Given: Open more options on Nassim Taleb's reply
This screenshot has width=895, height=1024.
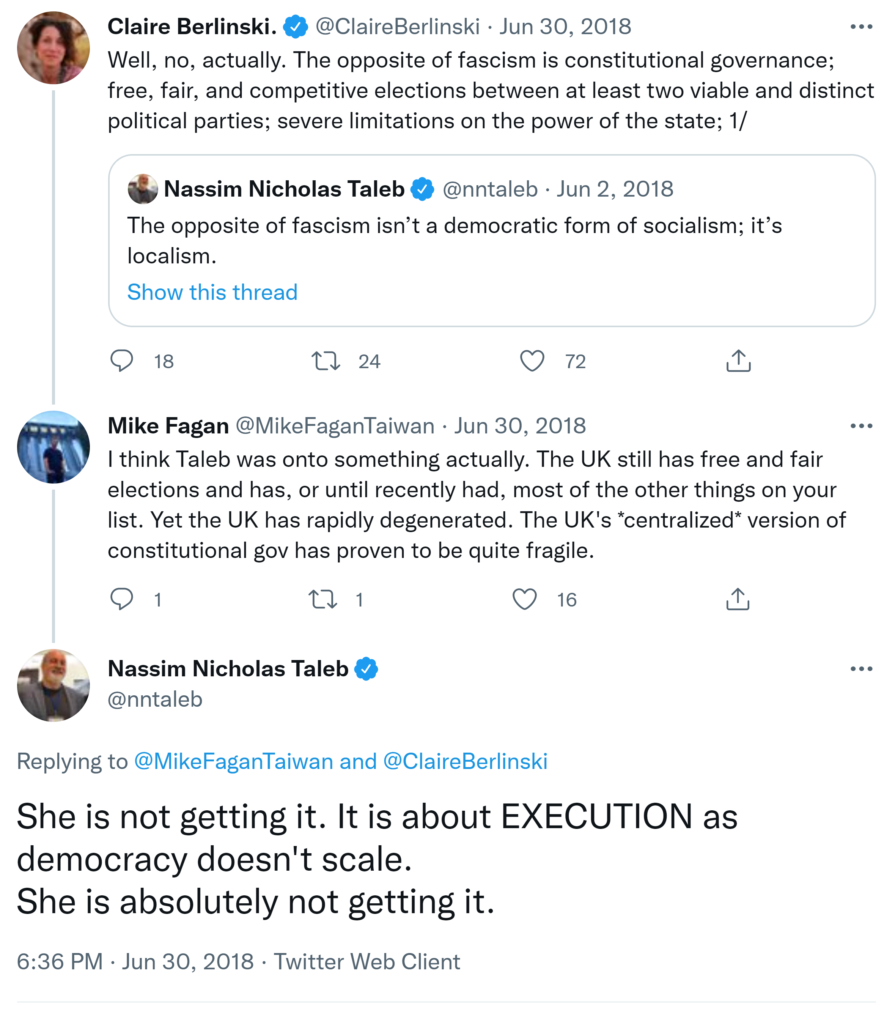Looking at the screenshot, I should pyautogui.click(x=860, y=669).
